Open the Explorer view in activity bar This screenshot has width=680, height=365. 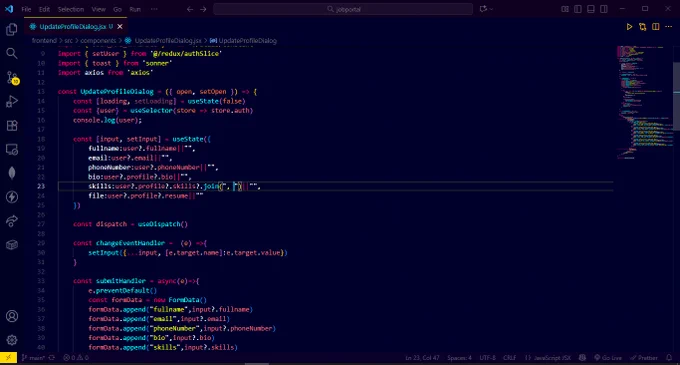[x=12, y=29]
